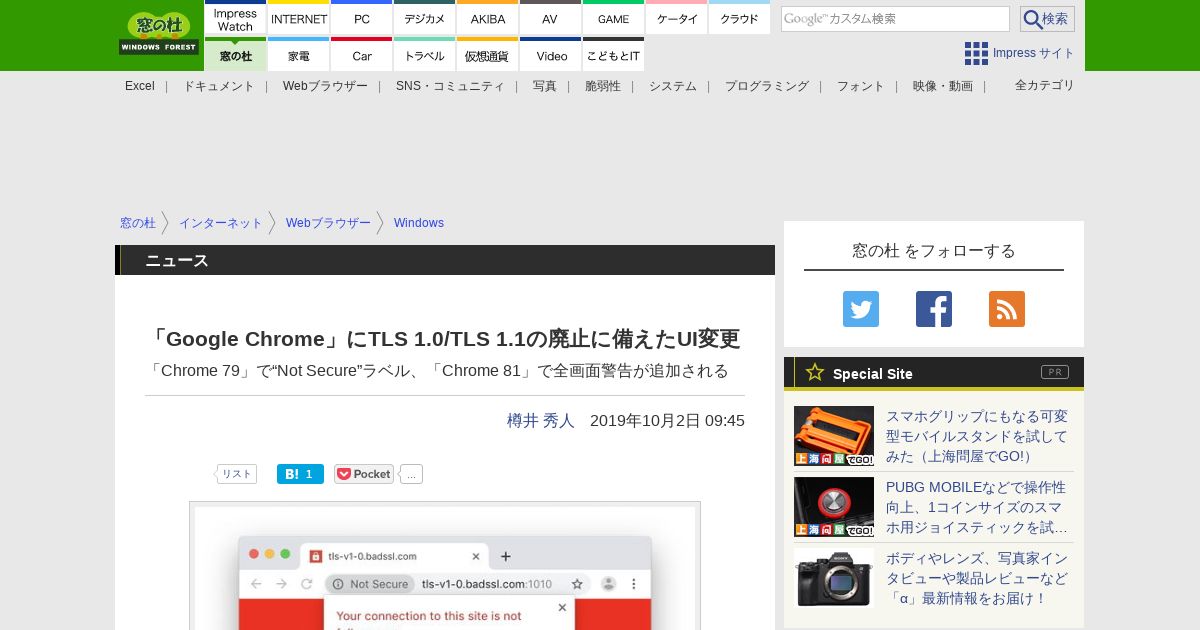Click the Sony α camera thumbnail
The height and width of the screenshot is (630, 1200).
(834, 578)
